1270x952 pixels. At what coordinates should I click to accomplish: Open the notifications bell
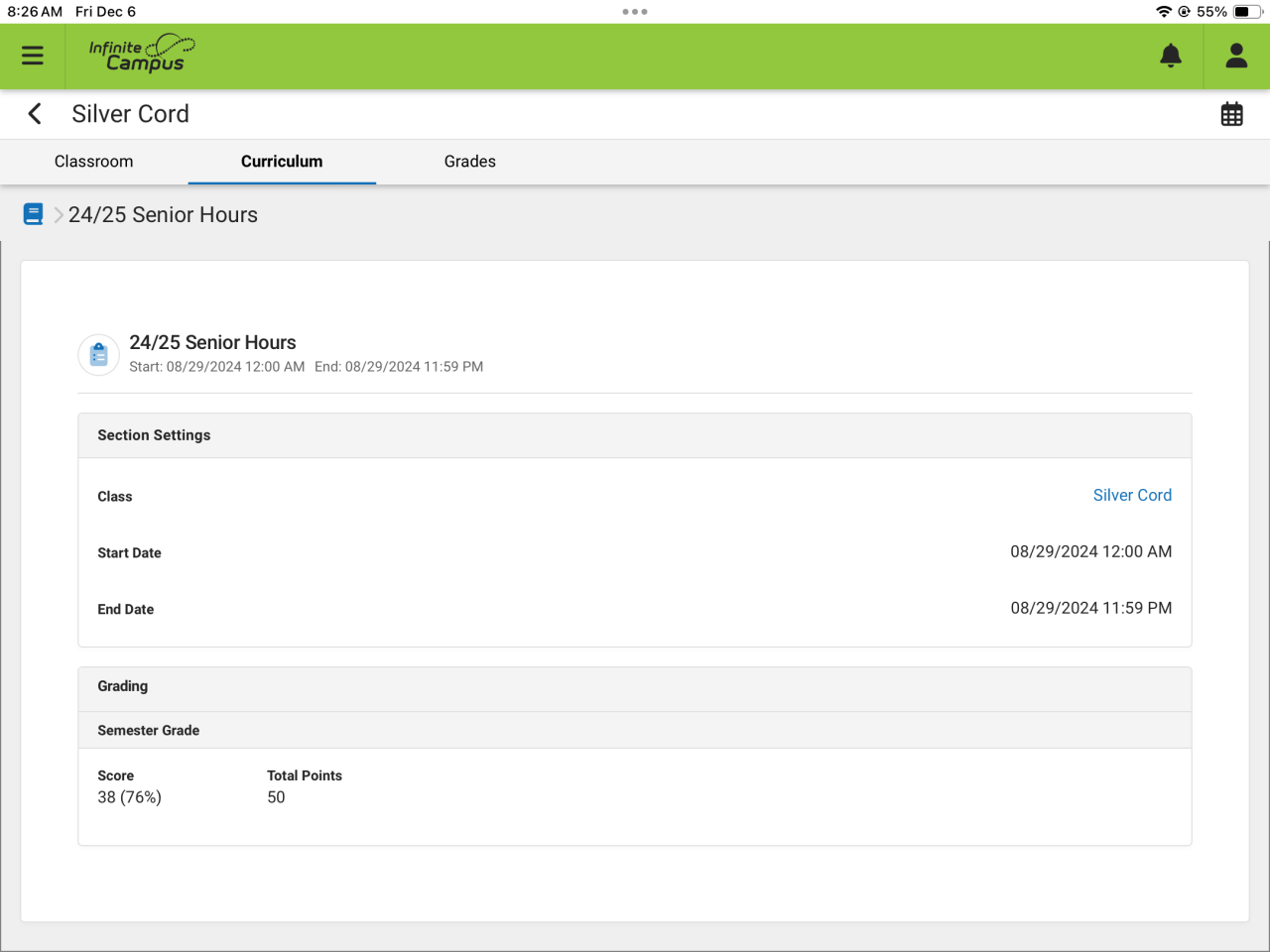coord(1171,56)
